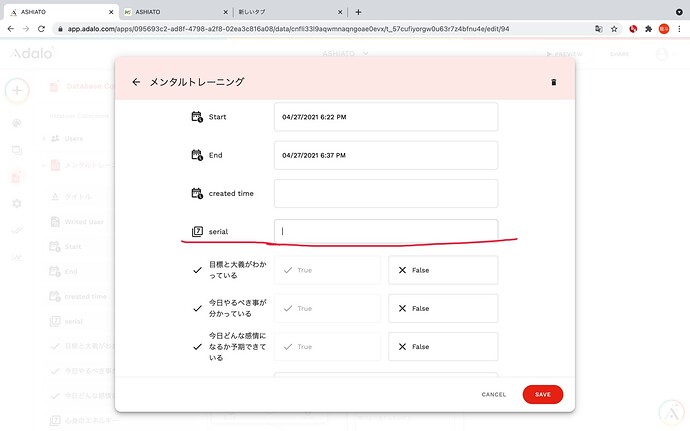
Task: Click the SAVE button
Action: [543, 394]
